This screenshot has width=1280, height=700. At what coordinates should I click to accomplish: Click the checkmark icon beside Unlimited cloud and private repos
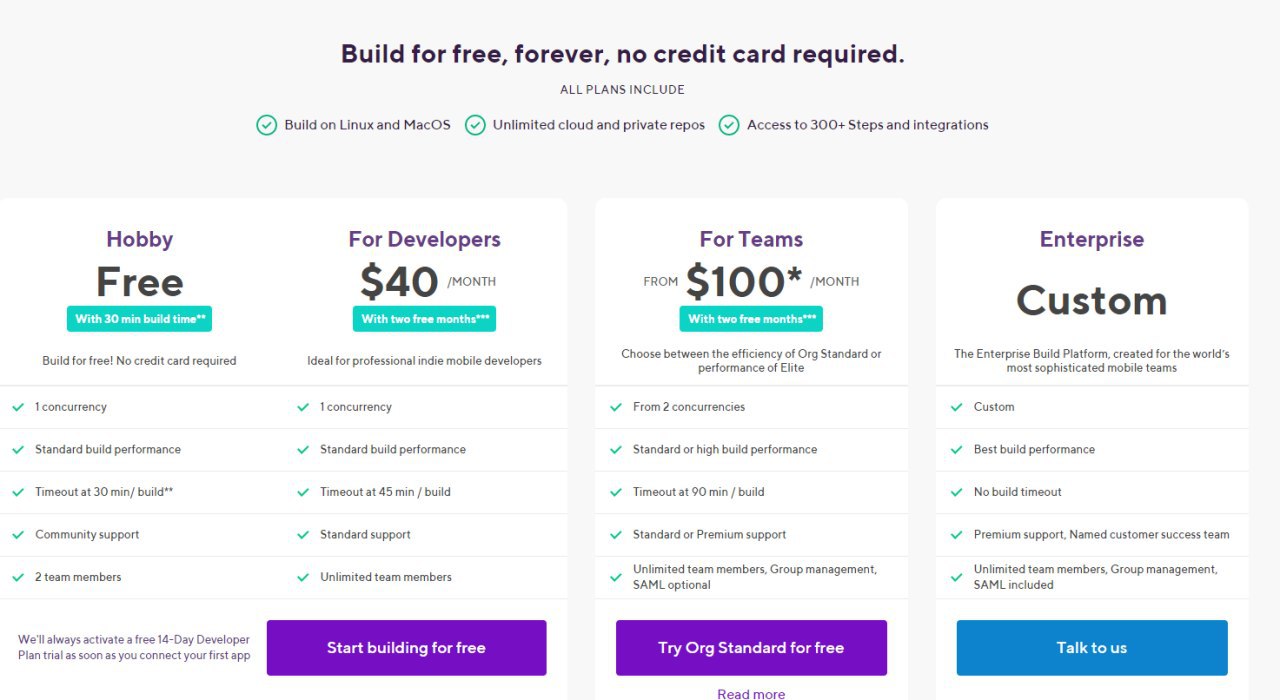(x=475, y=125)
